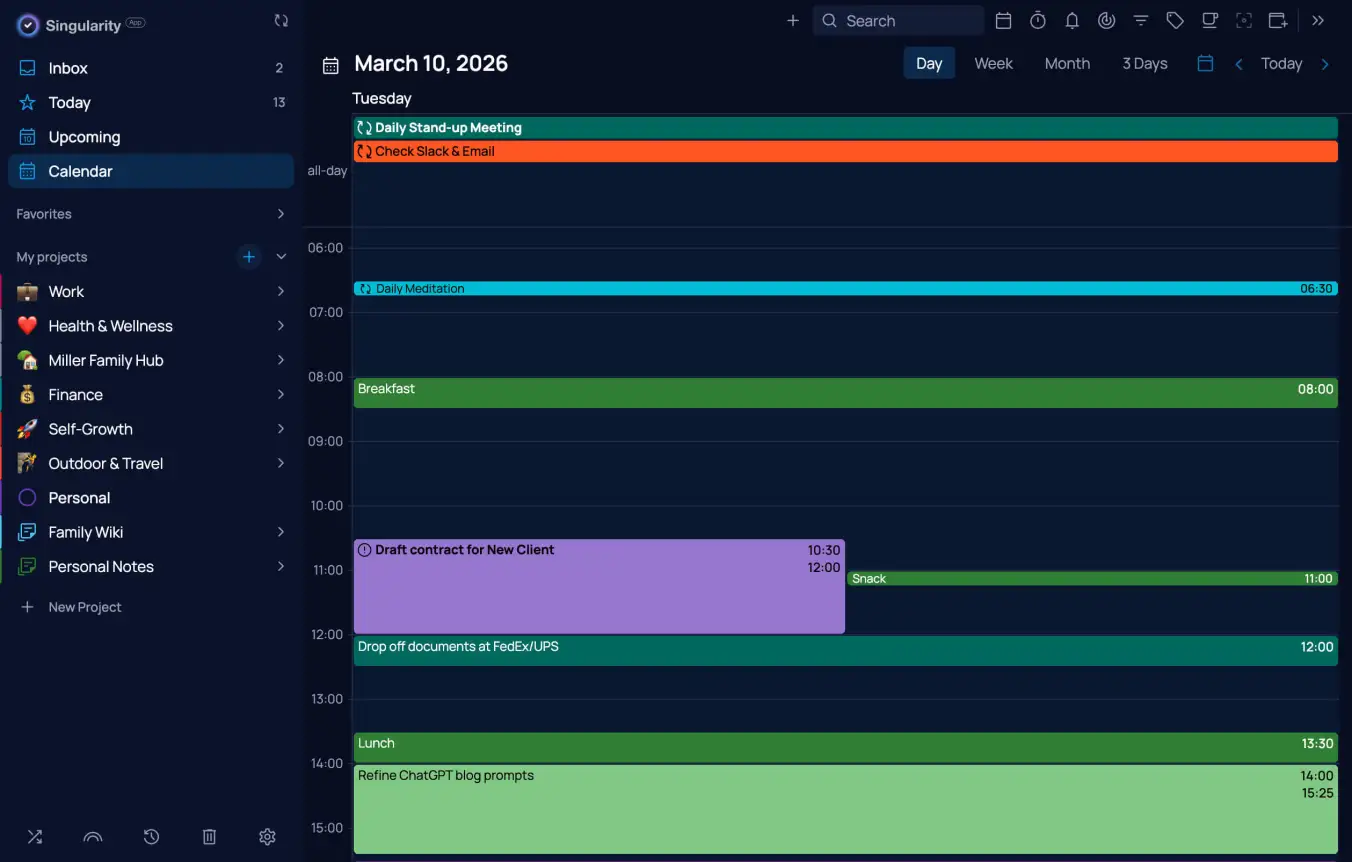Open the Daily Meditation event
Screen dimensions: 1352x862
(845, 289)
